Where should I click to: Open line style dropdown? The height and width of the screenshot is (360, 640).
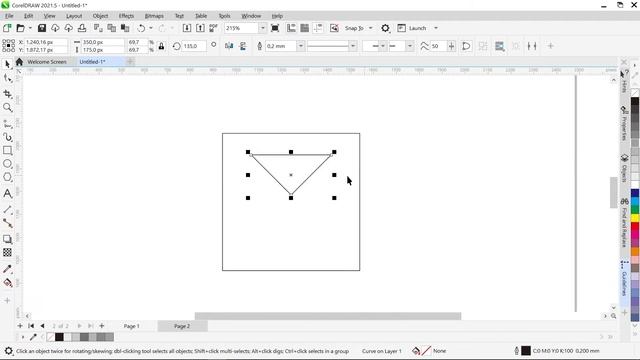(353, 46)
